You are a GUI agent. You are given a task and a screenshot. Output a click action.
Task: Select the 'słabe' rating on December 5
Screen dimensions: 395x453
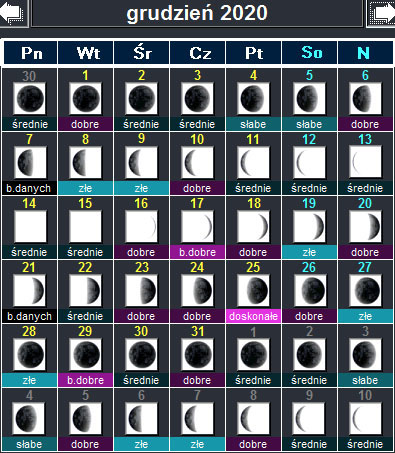point(309,124)
